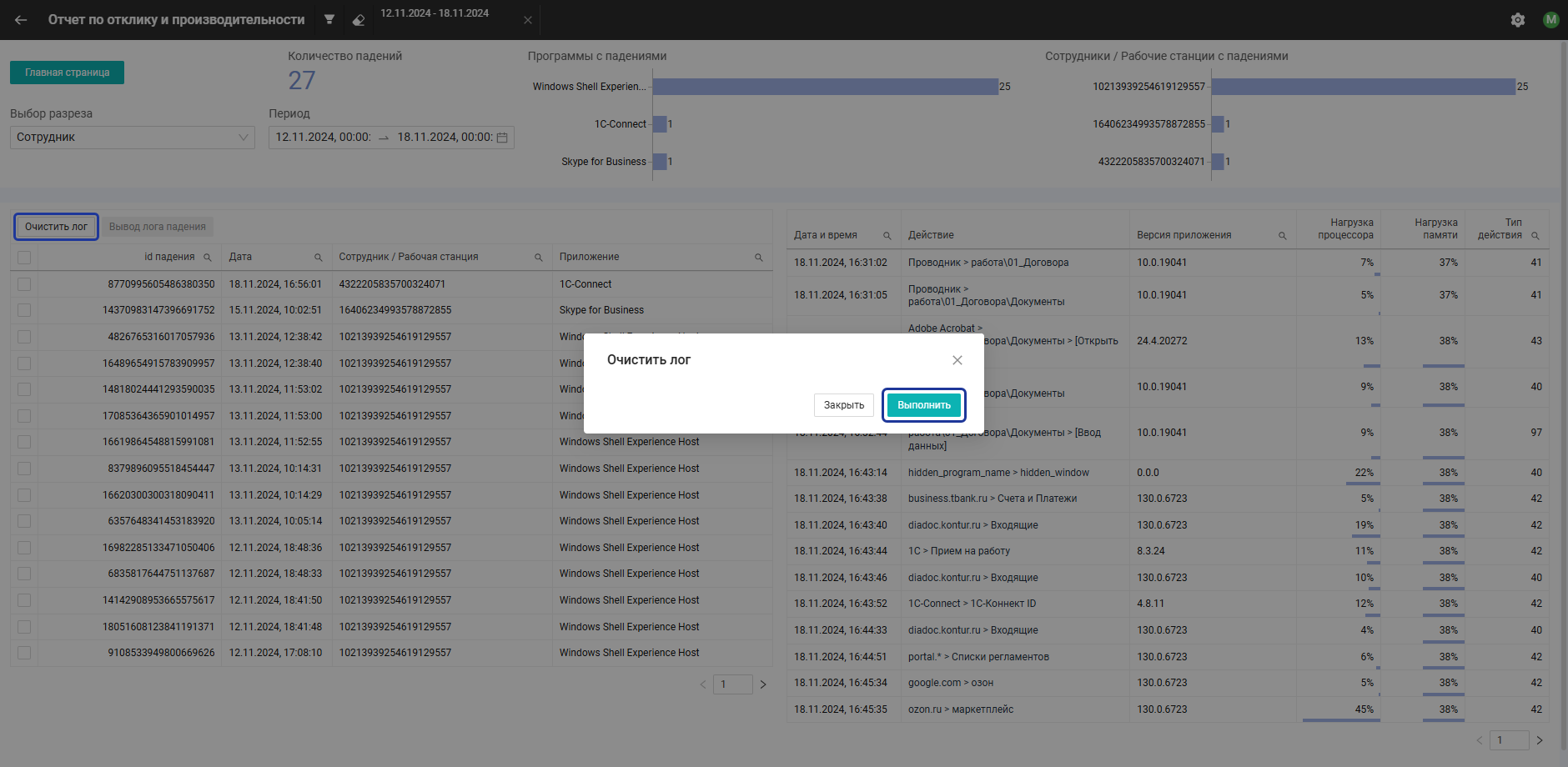Go to next page in left table
The image size is (1568, 767).
point(763,684)
